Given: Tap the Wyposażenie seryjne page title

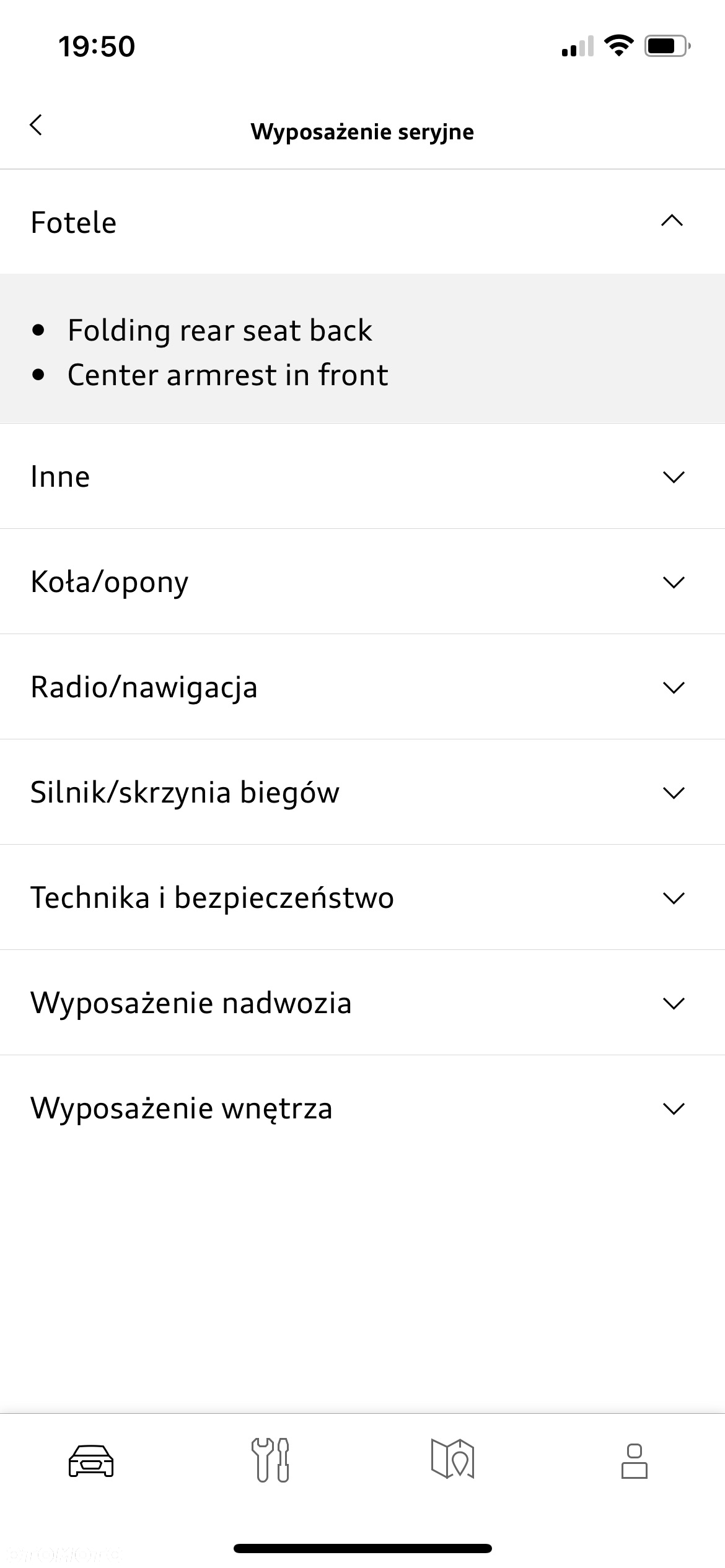Looking at the screenshot, I should point(362,132).
